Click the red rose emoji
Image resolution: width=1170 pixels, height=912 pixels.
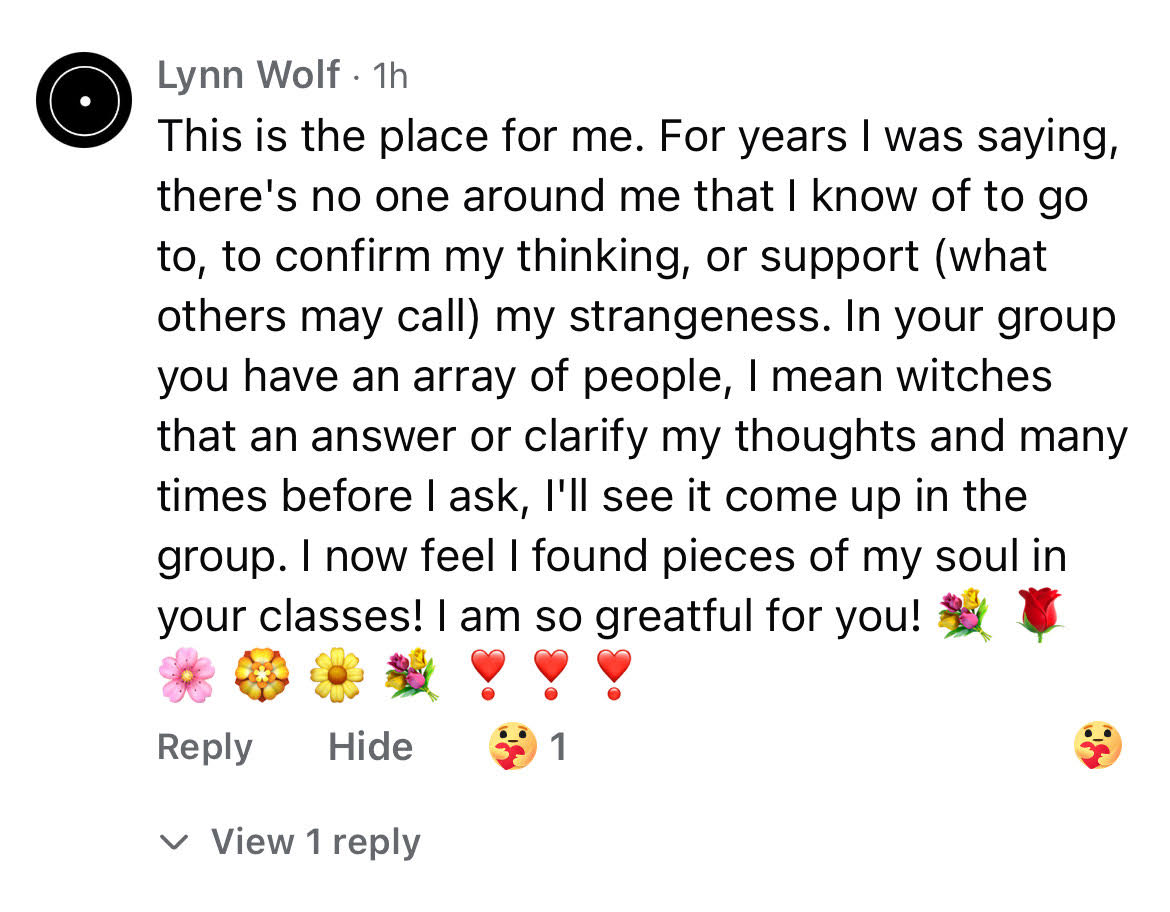(1040, 615)
